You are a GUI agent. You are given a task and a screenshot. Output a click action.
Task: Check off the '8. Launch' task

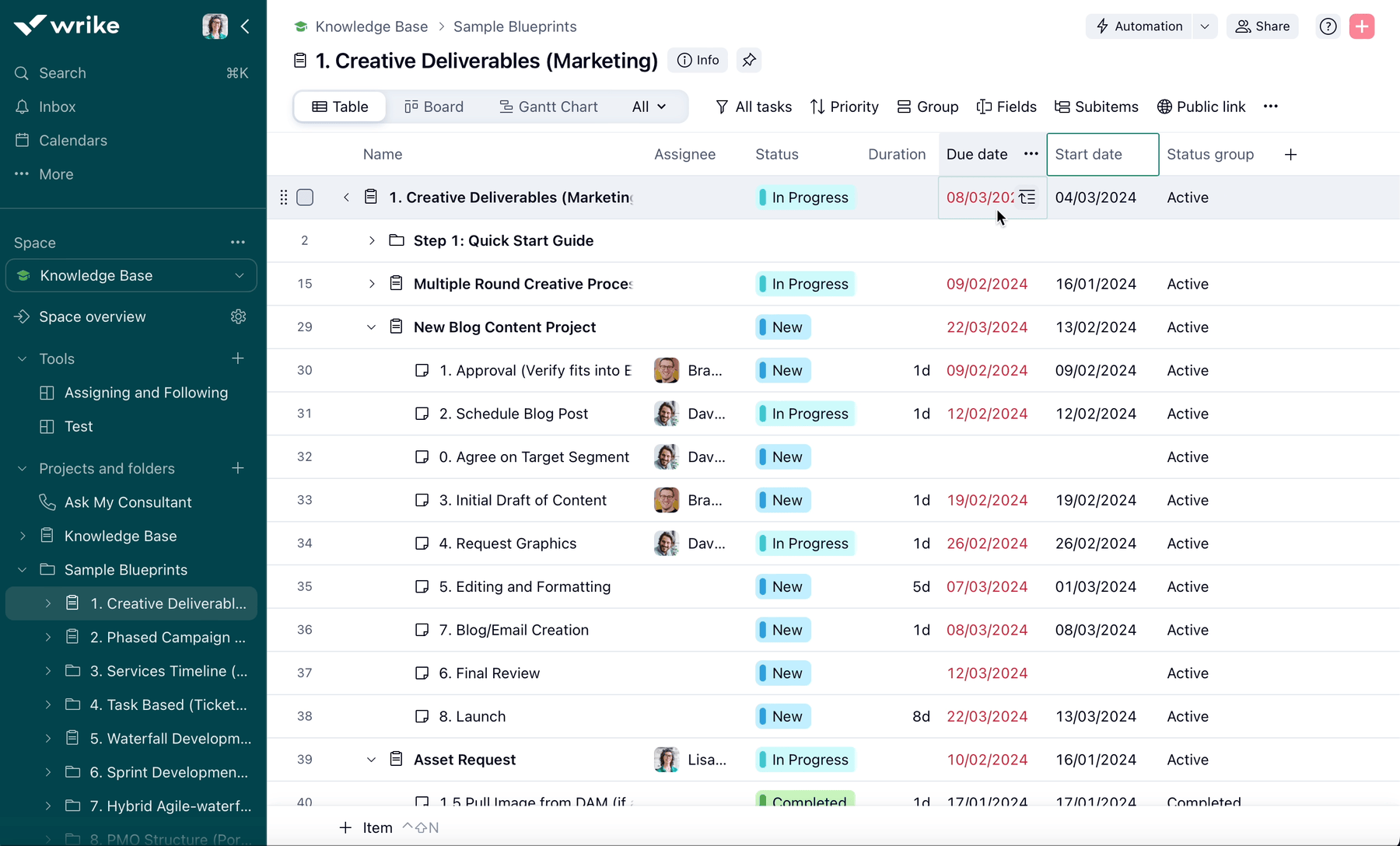point(422,717)
